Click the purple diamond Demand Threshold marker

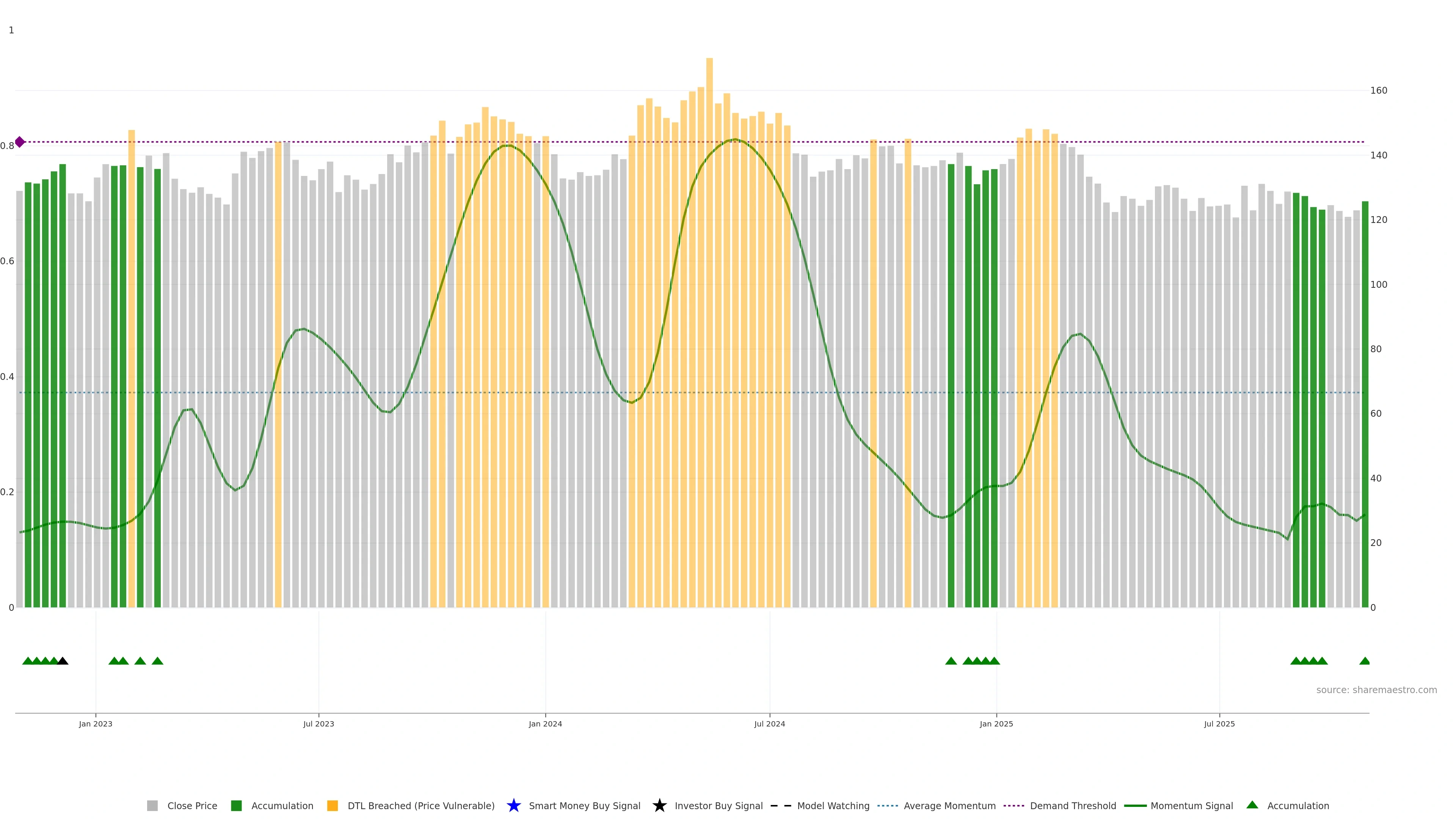(x=20, y=142)
